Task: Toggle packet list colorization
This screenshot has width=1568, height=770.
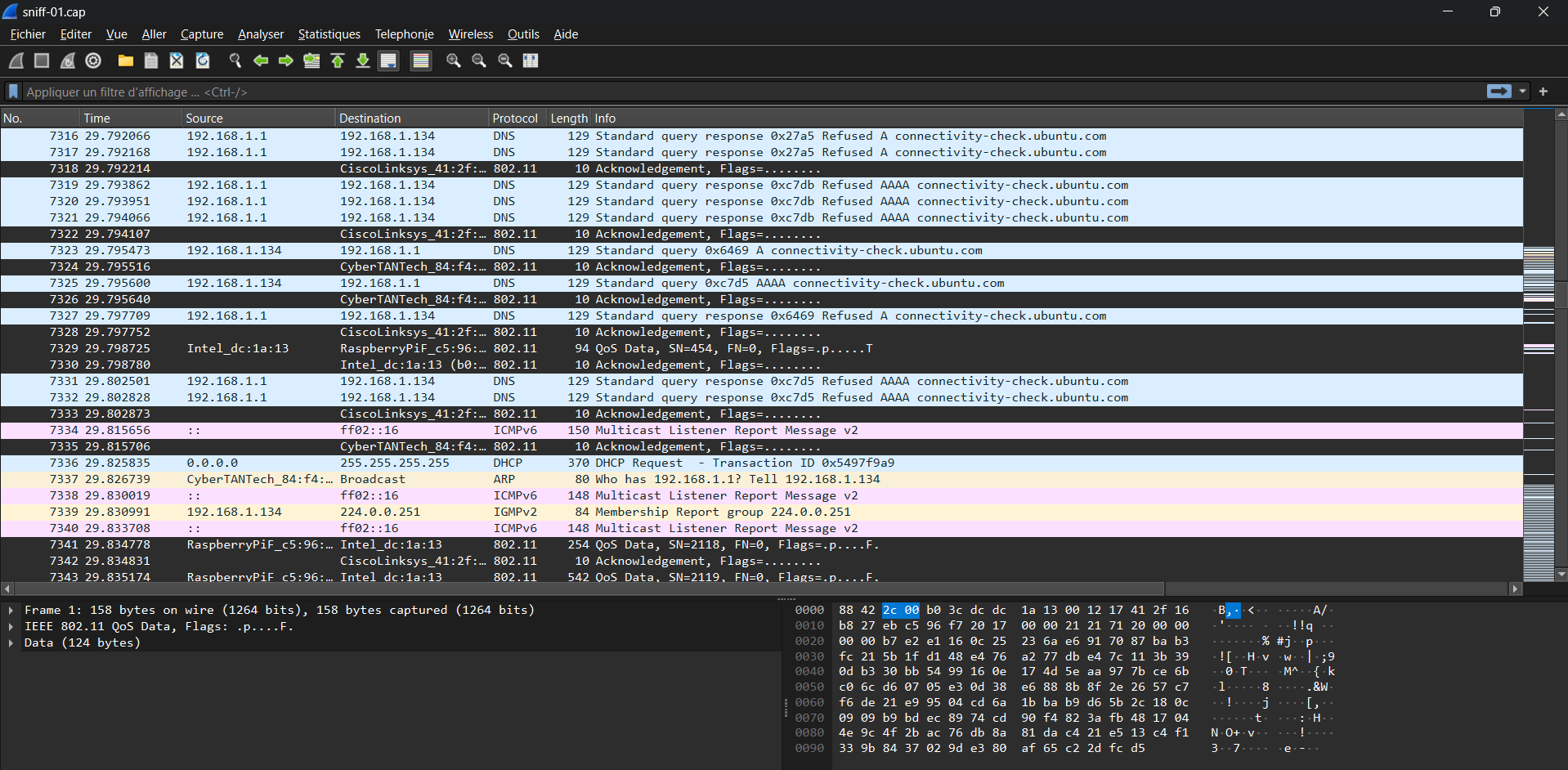Action: (421, 60)
